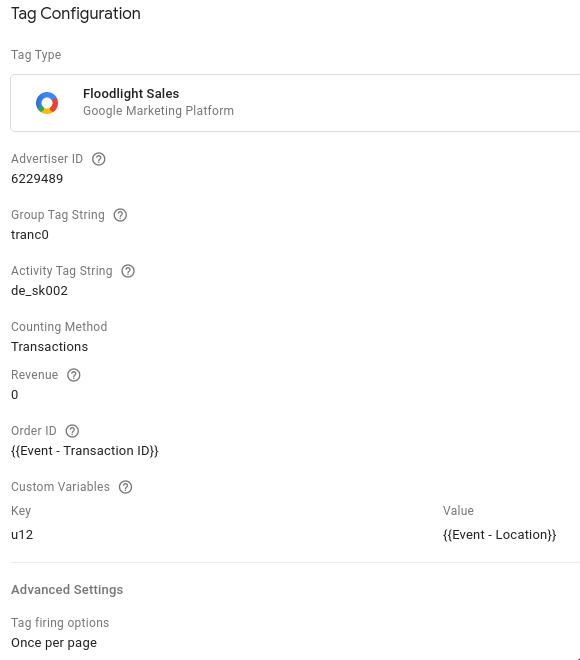Screen dimensions: 580x660
Task: Click the Google Marketing Platform subtitle text
Action: (x=158, y=111)
